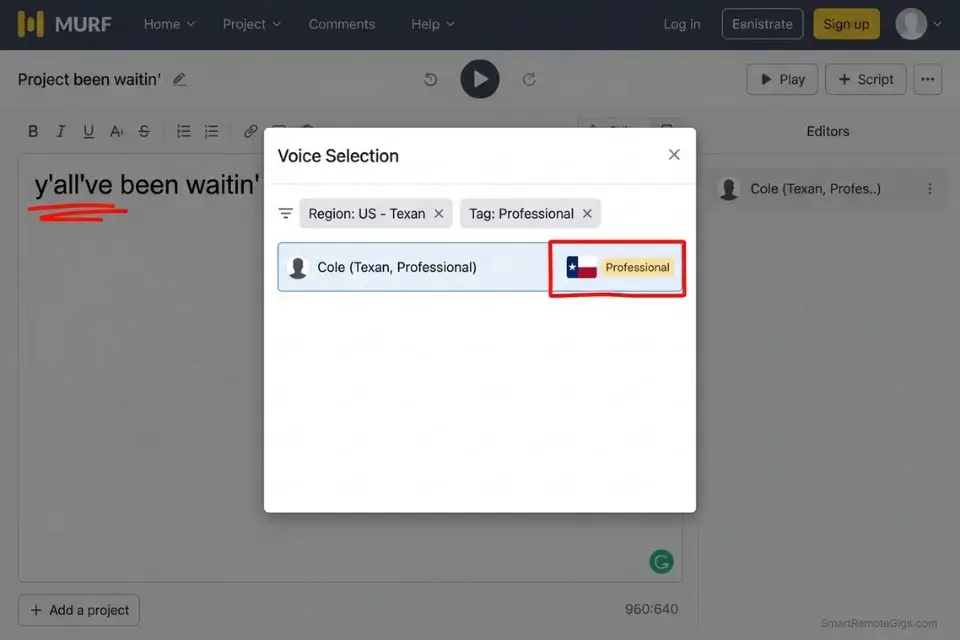The image size is (960, 640).
Task: Remove the Tag Professional filter
Action: [x=587, y=213]
